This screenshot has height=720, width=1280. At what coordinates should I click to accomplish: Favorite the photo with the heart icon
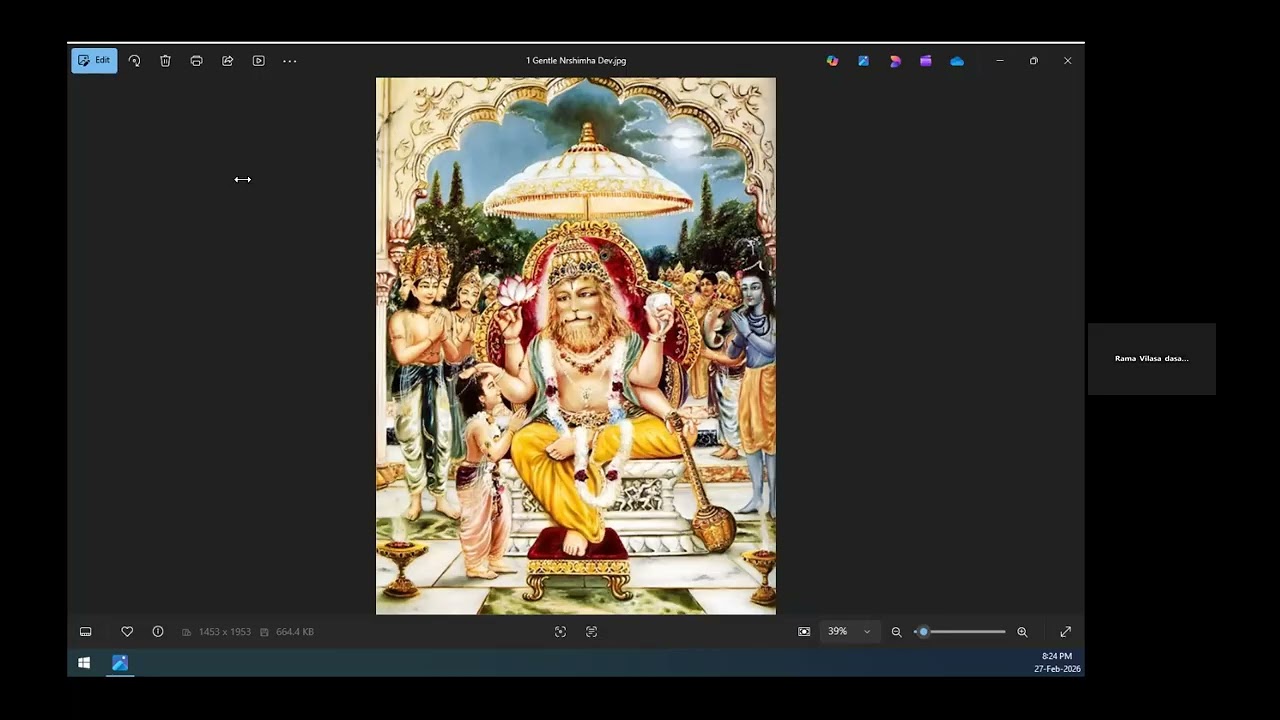tap(127, 632)
